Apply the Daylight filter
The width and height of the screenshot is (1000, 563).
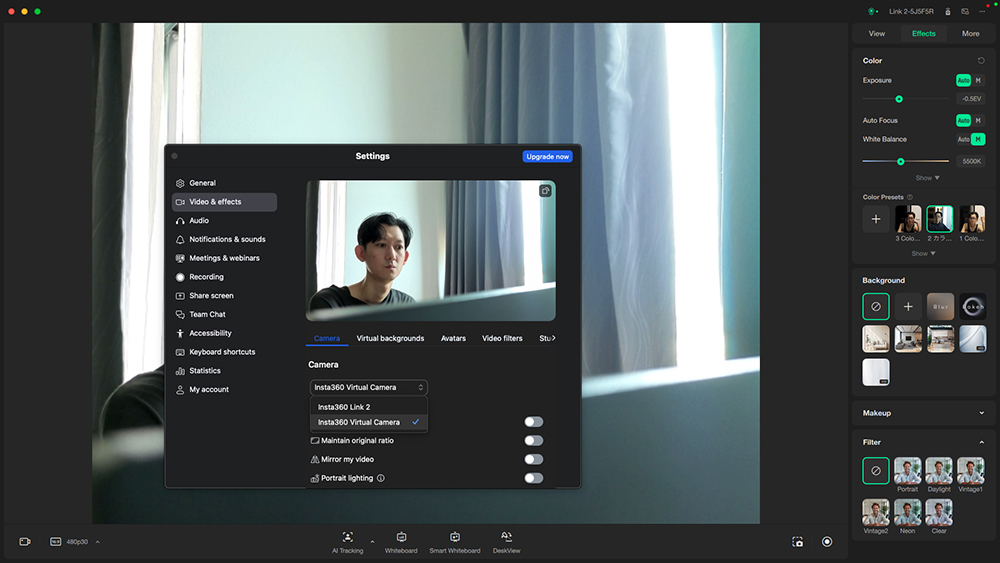[939, 471]
